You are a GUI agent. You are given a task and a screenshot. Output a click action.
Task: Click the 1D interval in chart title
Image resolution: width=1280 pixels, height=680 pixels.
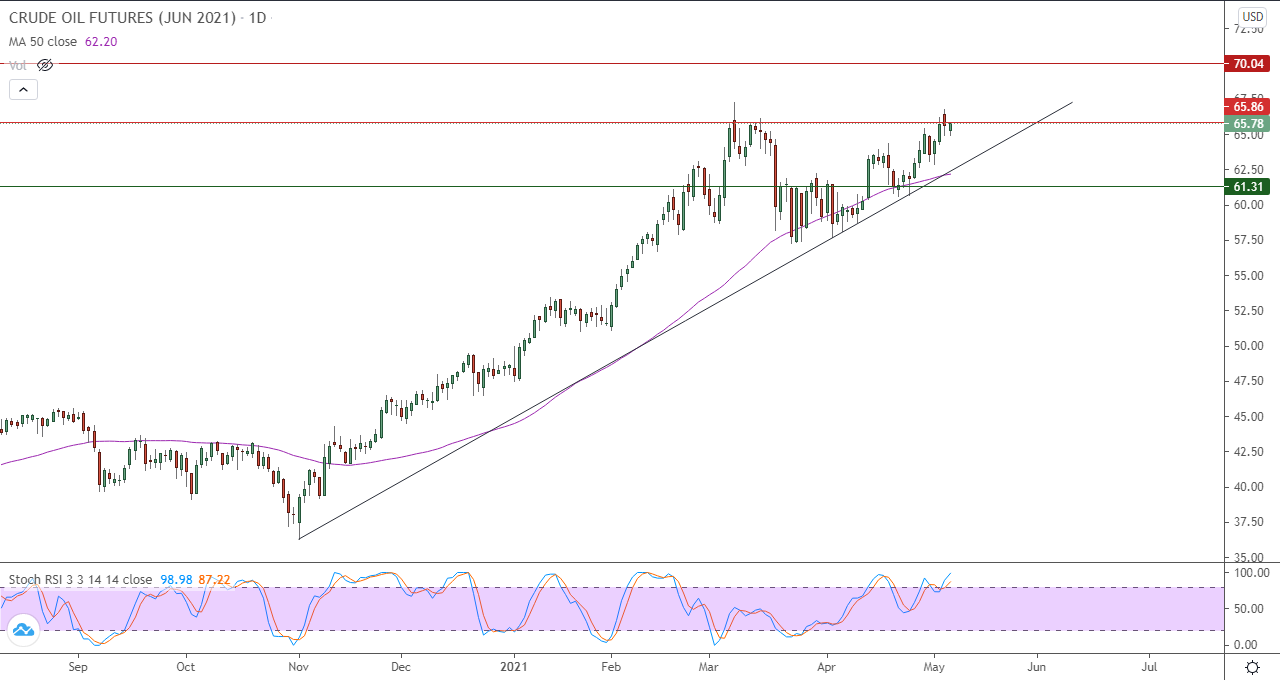point(257,18)
